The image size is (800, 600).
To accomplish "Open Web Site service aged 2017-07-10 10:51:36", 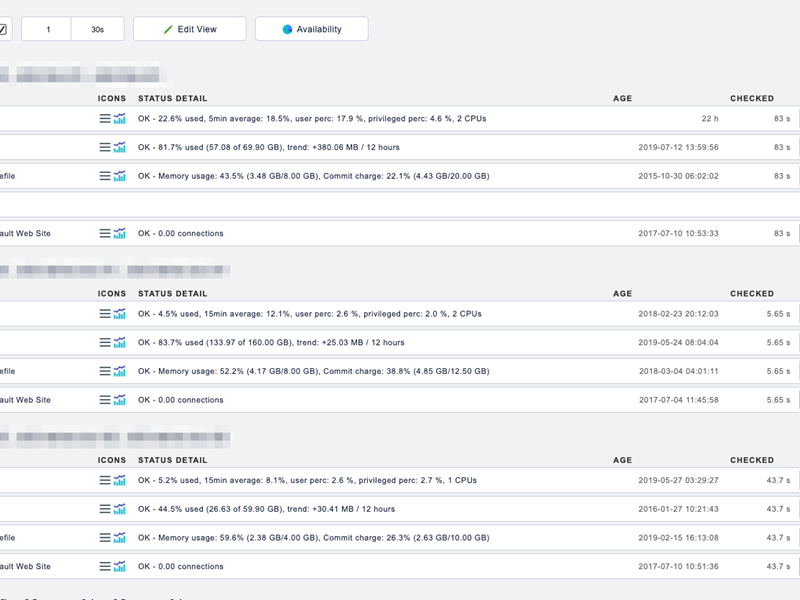I will click(25, 567).
